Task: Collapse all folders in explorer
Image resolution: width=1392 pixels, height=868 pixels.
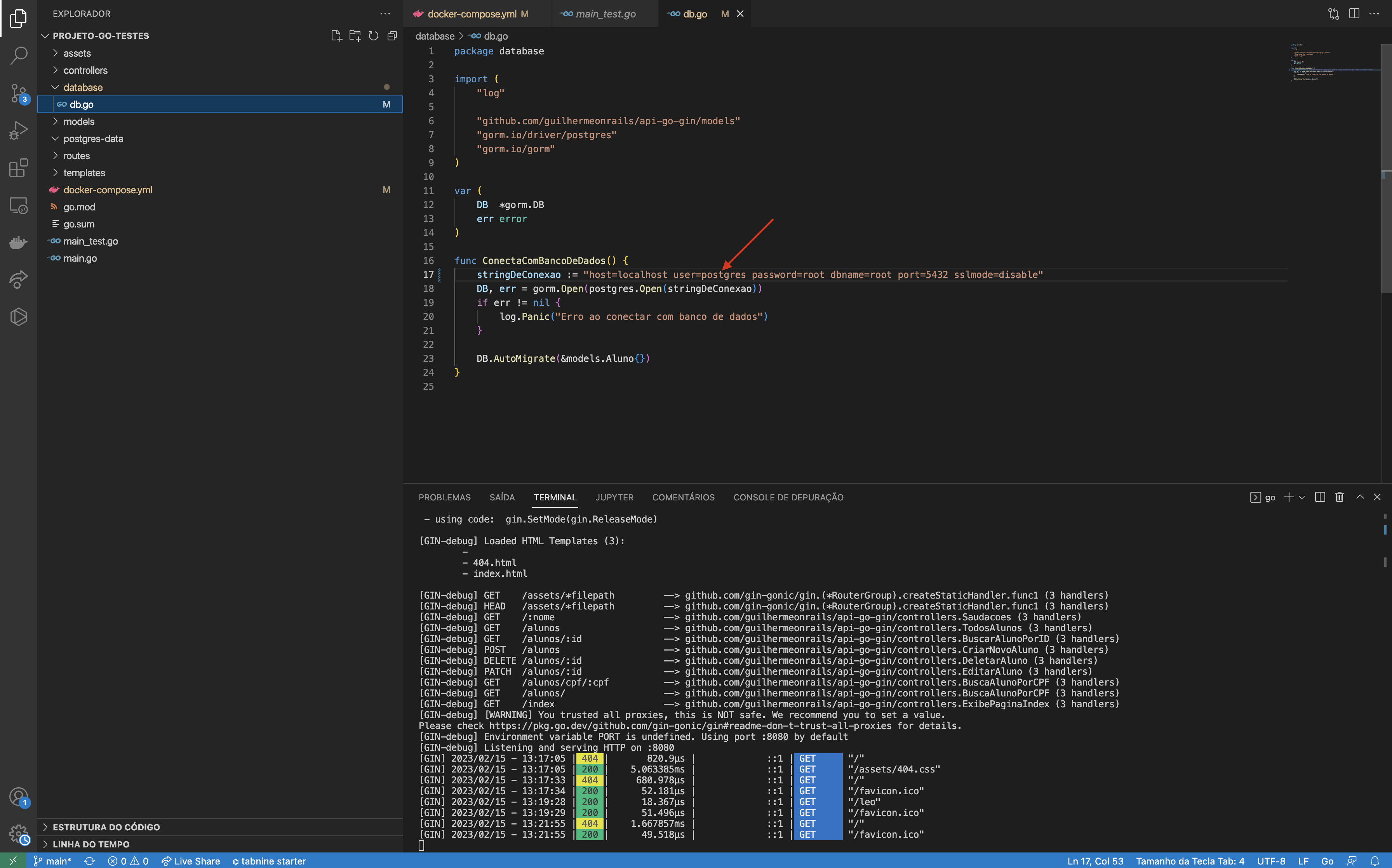Action: (392, 36)
